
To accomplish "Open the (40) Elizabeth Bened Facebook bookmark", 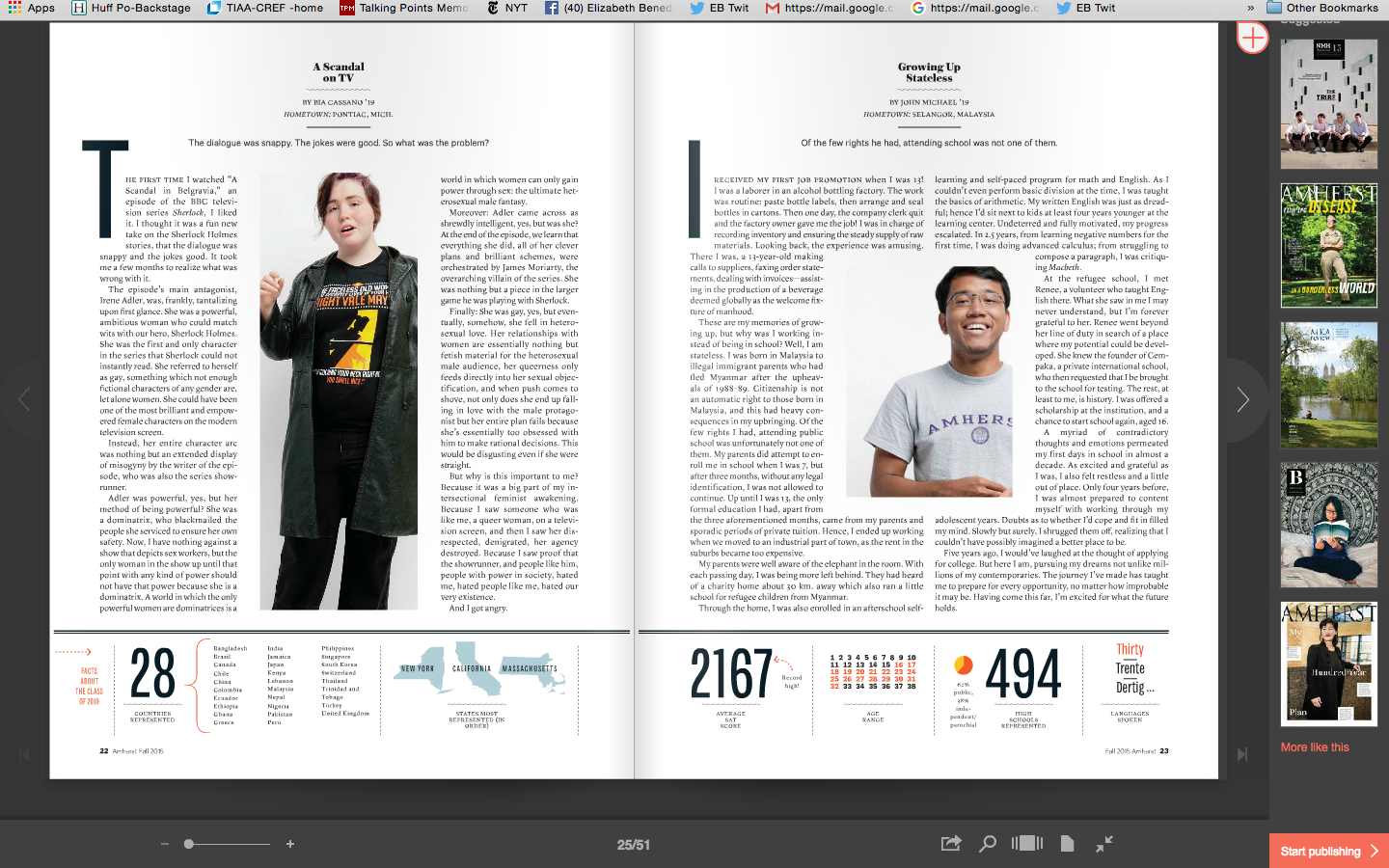I will [609, 8].
